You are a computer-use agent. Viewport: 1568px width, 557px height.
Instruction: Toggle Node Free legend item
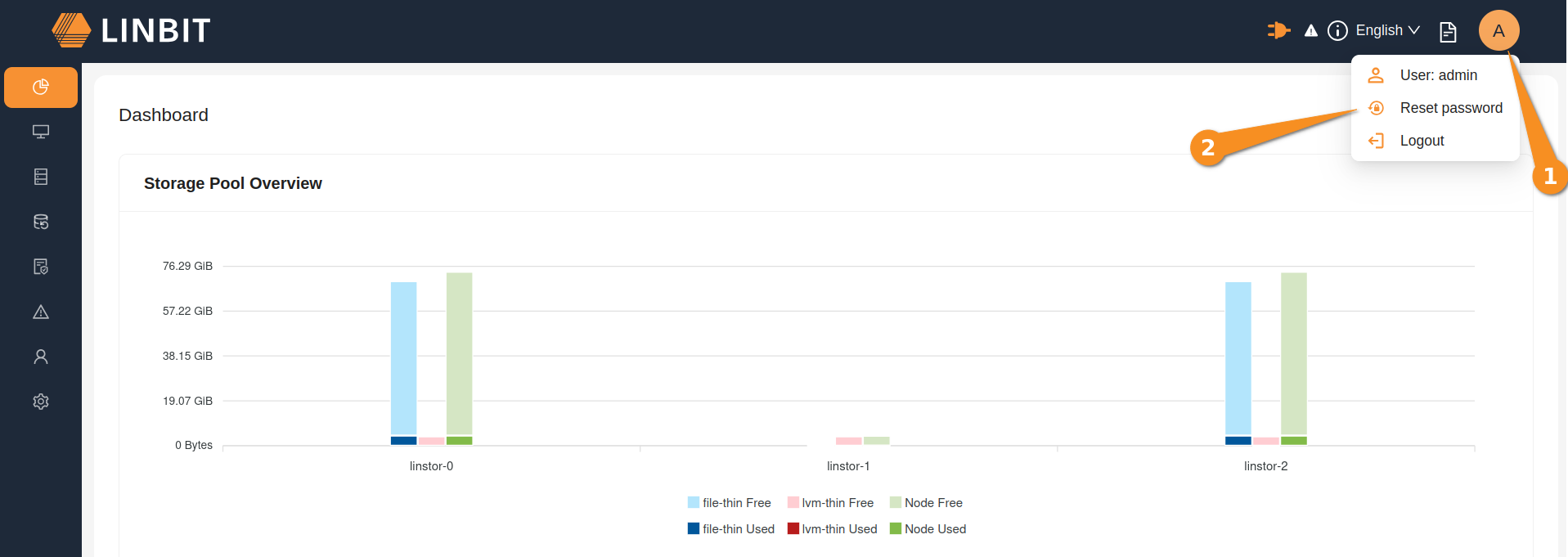926,503
